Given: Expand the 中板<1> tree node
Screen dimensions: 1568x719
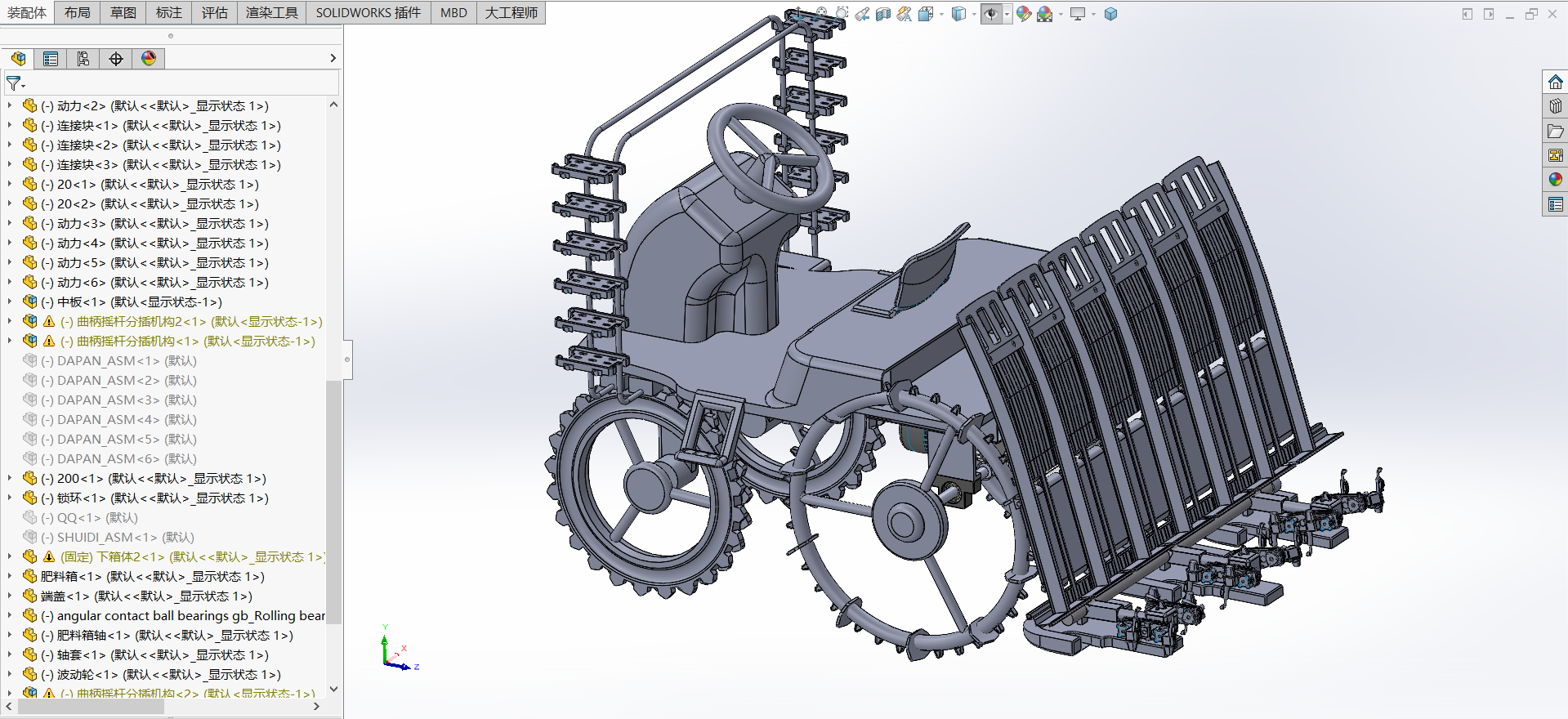Looking at the screenshot, I should [x=9, y=301].
